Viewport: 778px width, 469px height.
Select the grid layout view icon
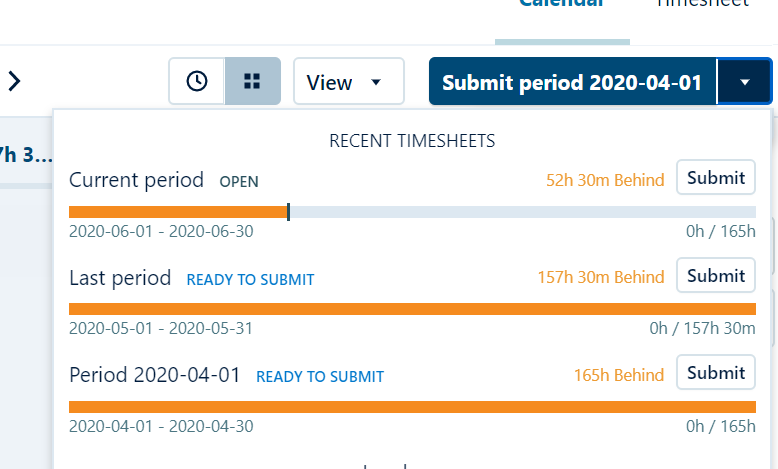click(253, 81)
